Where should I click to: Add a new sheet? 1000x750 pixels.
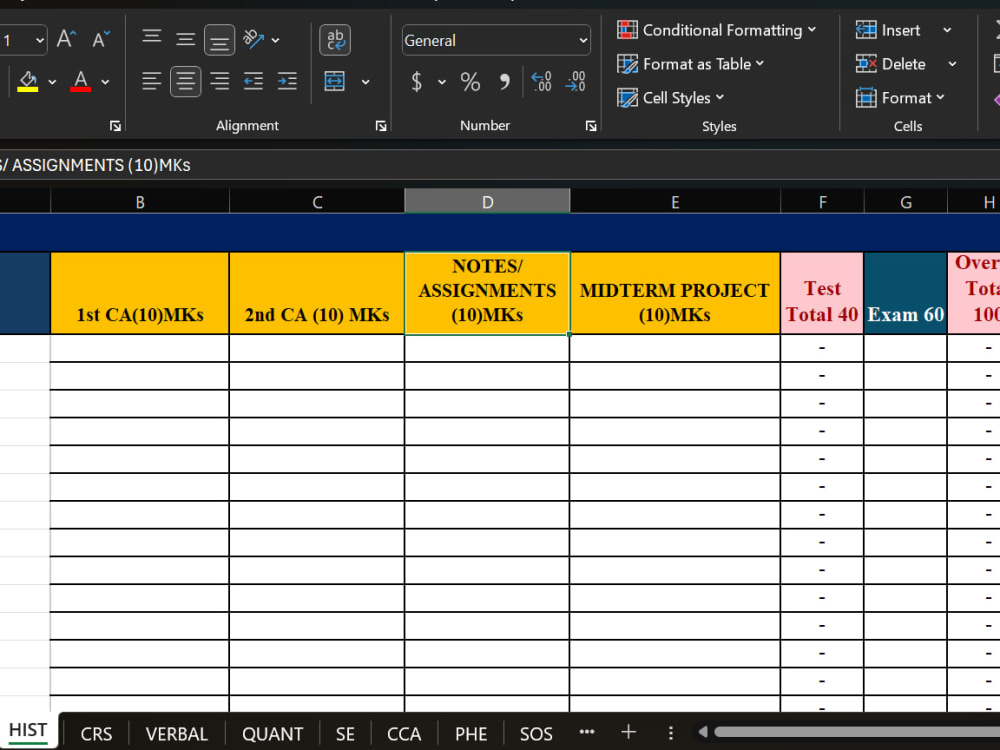tap(628, 732)
